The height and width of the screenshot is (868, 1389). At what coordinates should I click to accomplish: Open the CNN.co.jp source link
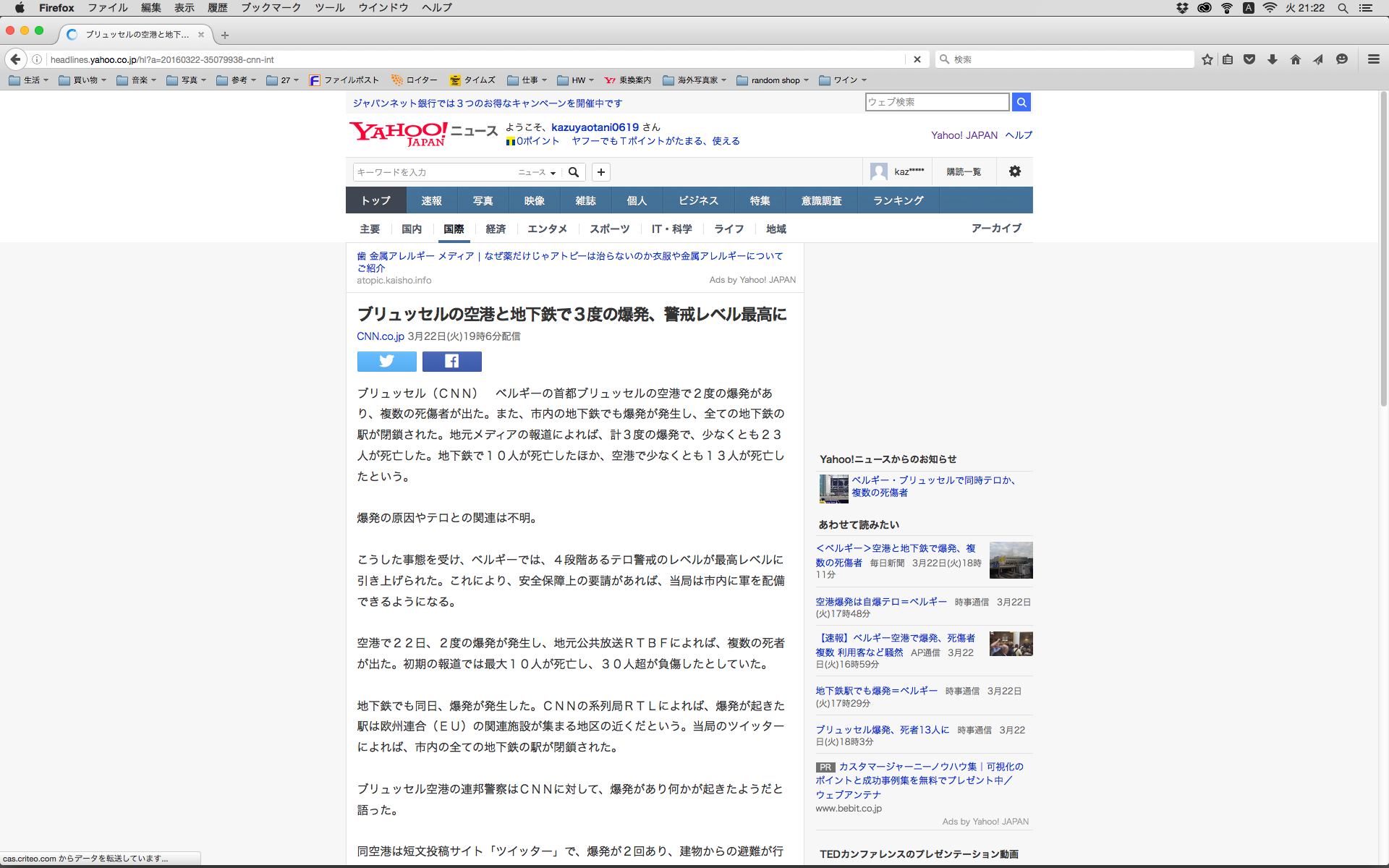point(380,336)
